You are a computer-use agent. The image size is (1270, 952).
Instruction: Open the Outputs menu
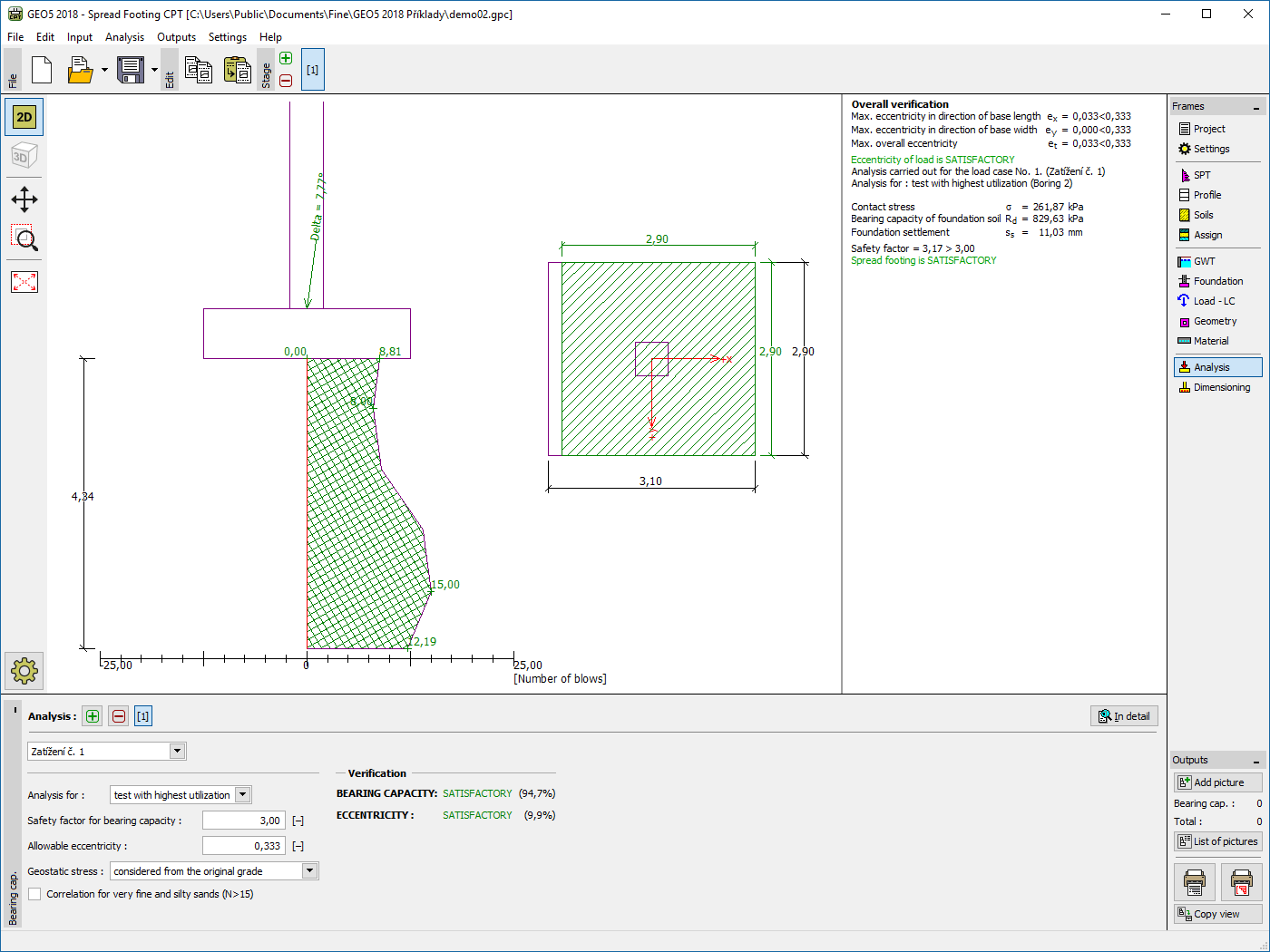pyautogui.click(x=176, y=37)
